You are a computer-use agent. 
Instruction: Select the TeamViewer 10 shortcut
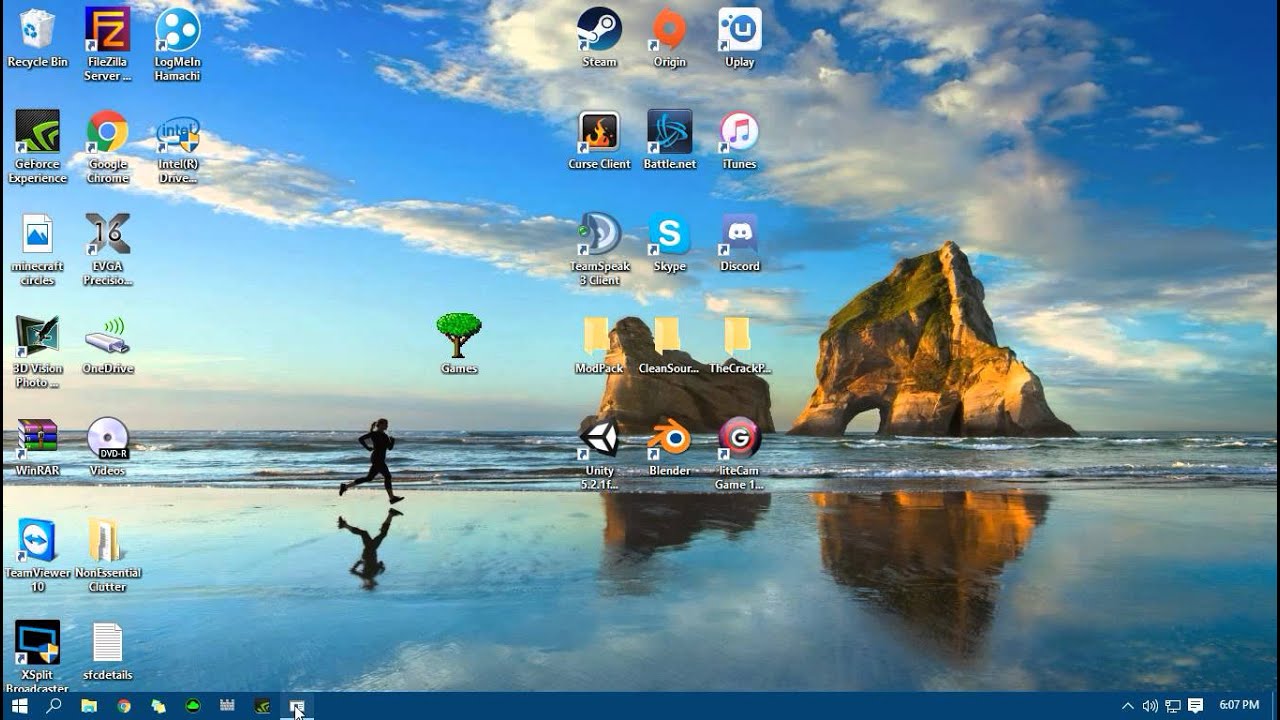38,556
